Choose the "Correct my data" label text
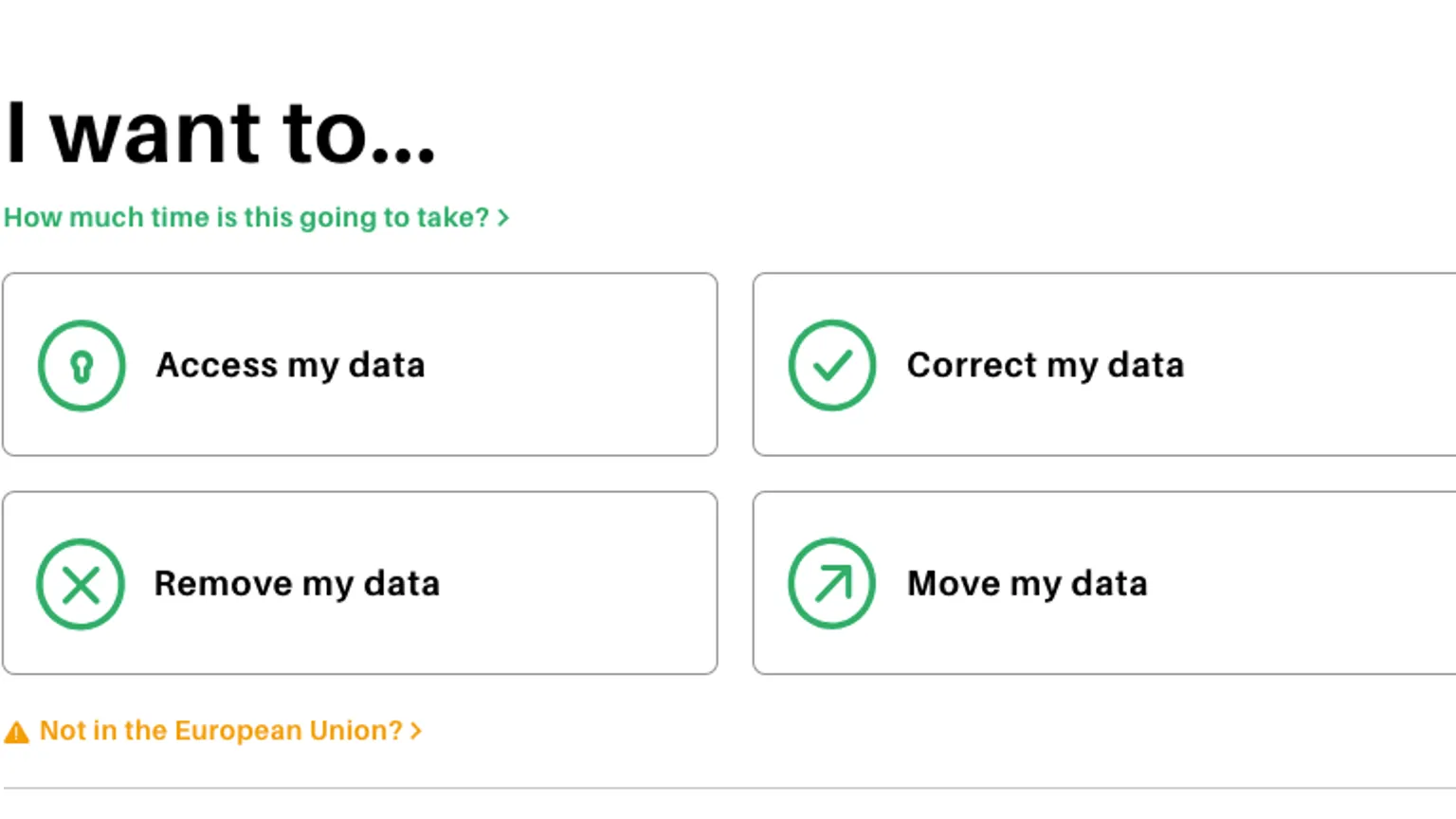1456x819 pixels. [1045, 366]
